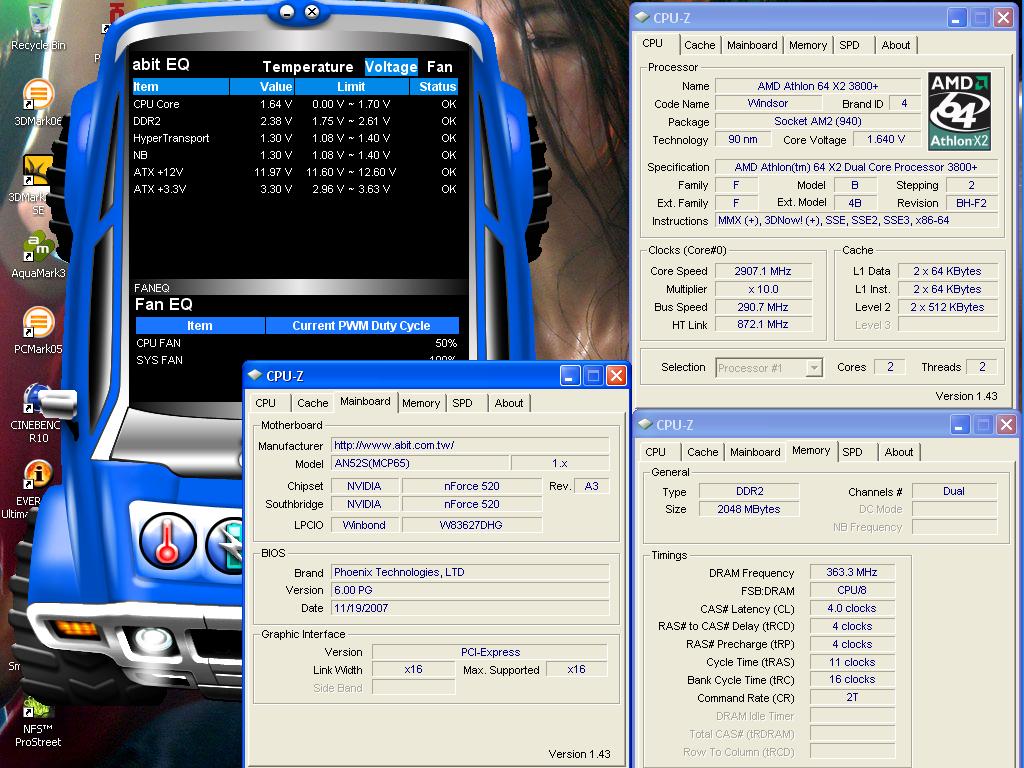This screenshot has height=768, width=1024.
Task: Click the thermometer temperature button on abit EQ
Action: [167, 541]
